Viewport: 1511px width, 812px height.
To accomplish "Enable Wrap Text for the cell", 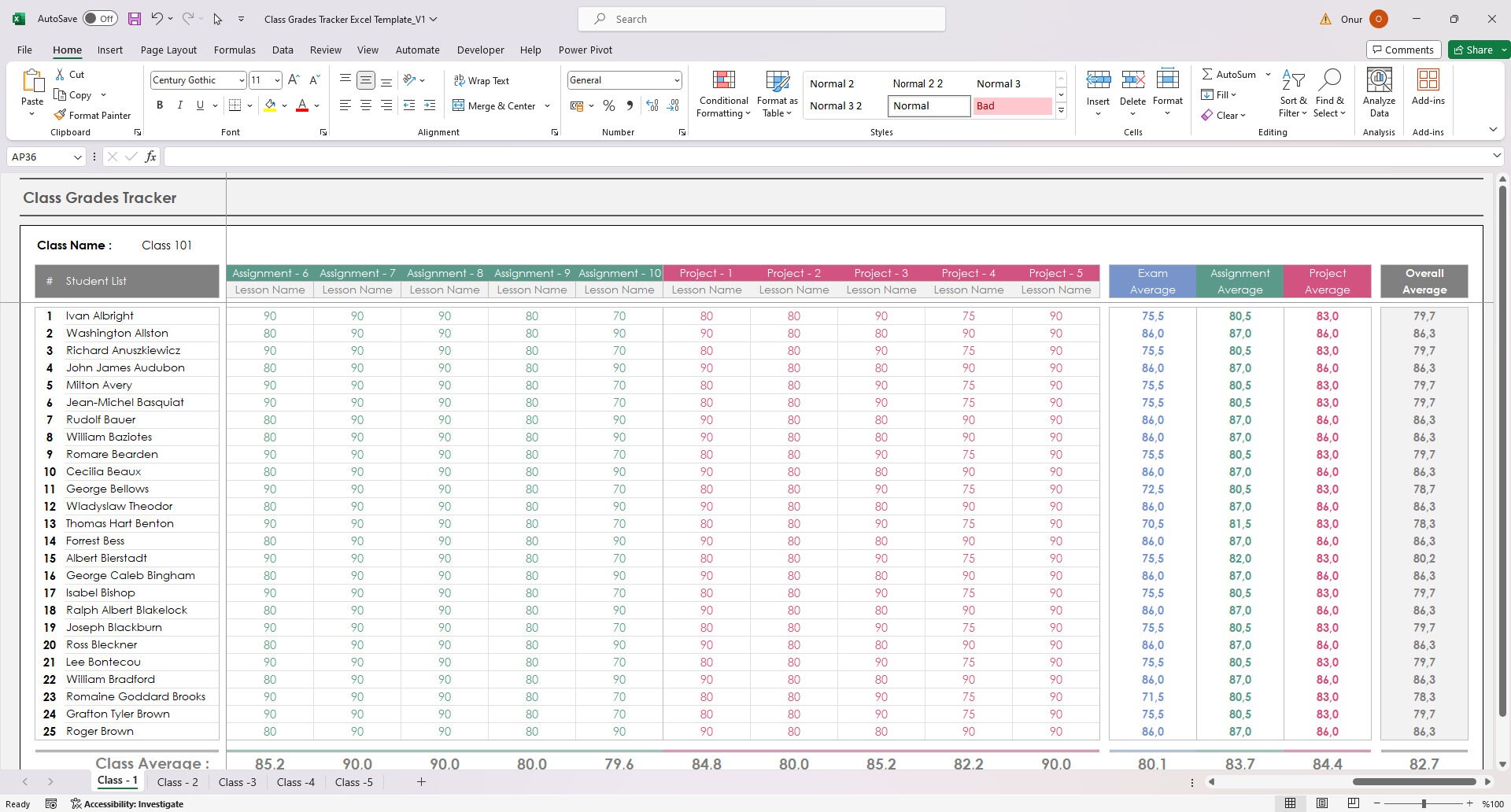I will (482, 79).
